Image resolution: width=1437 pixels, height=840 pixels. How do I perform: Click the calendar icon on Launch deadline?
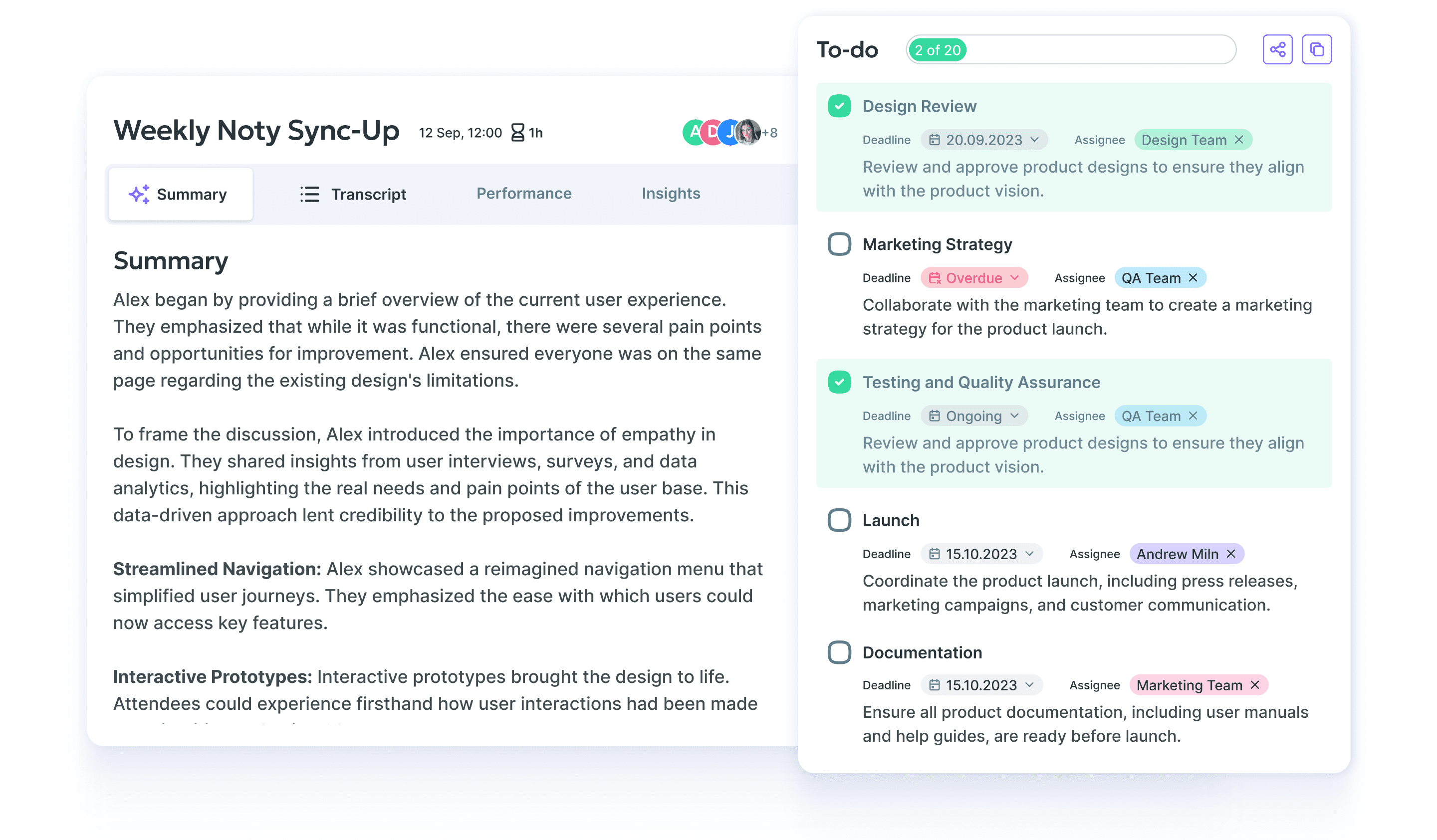pyautogui.click(x=934, y=553)
